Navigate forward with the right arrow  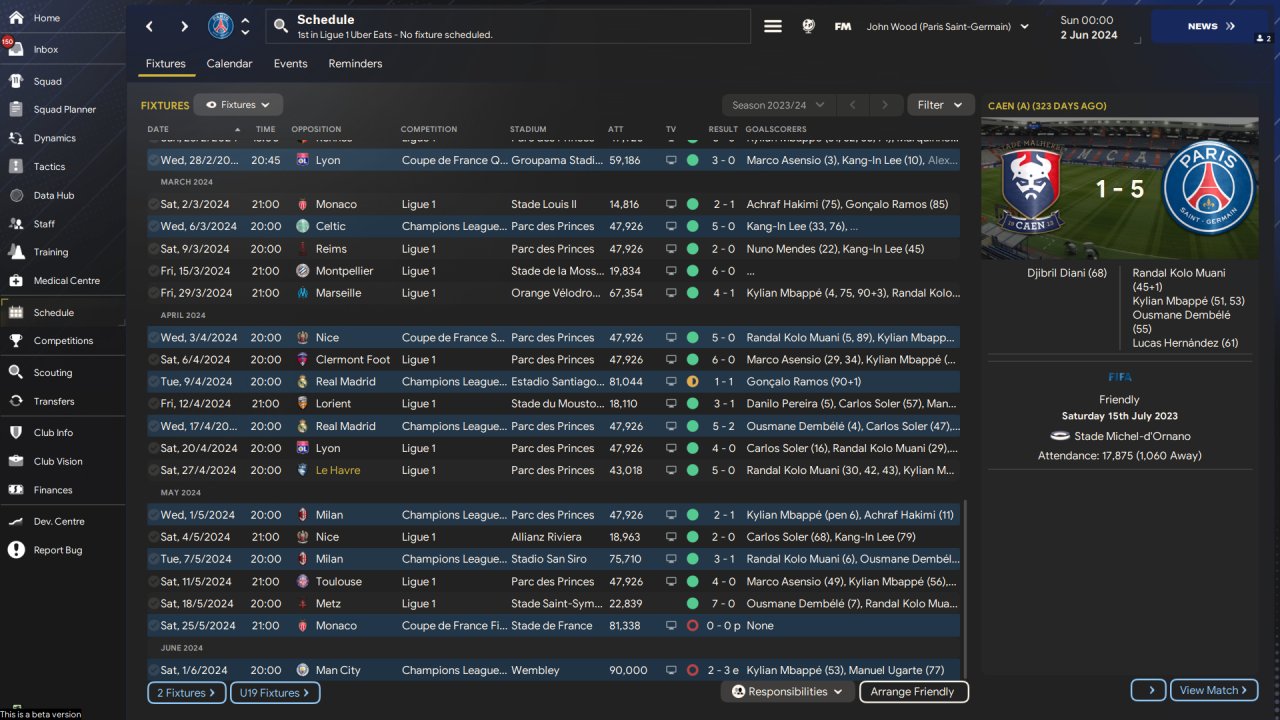click(x=184, y=26)
